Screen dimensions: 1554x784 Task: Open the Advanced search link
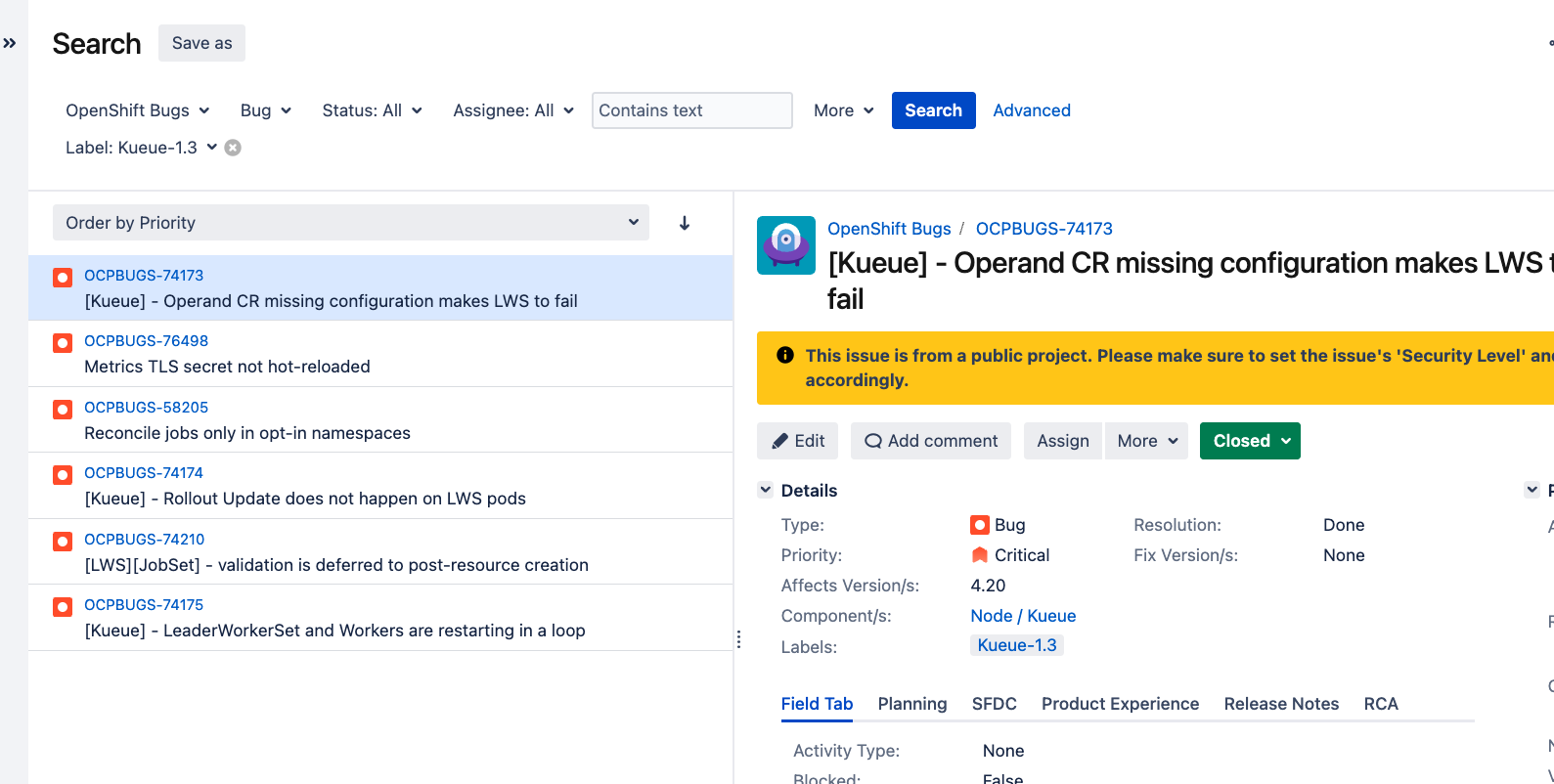coord(1032,110)
